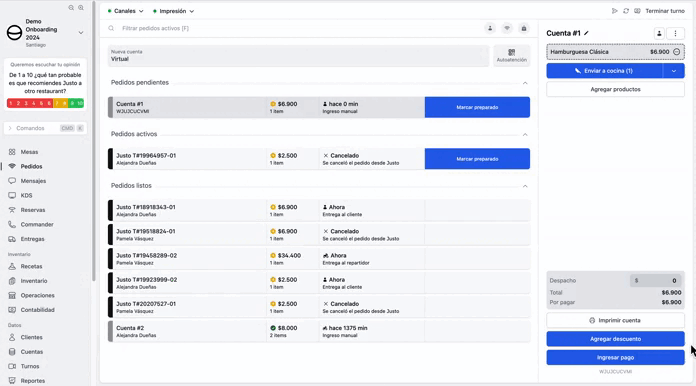Image resolution: width=696 pixels, height=386 pixels.
Task: Click the Despacho amount field
Action: click(655, 280)
